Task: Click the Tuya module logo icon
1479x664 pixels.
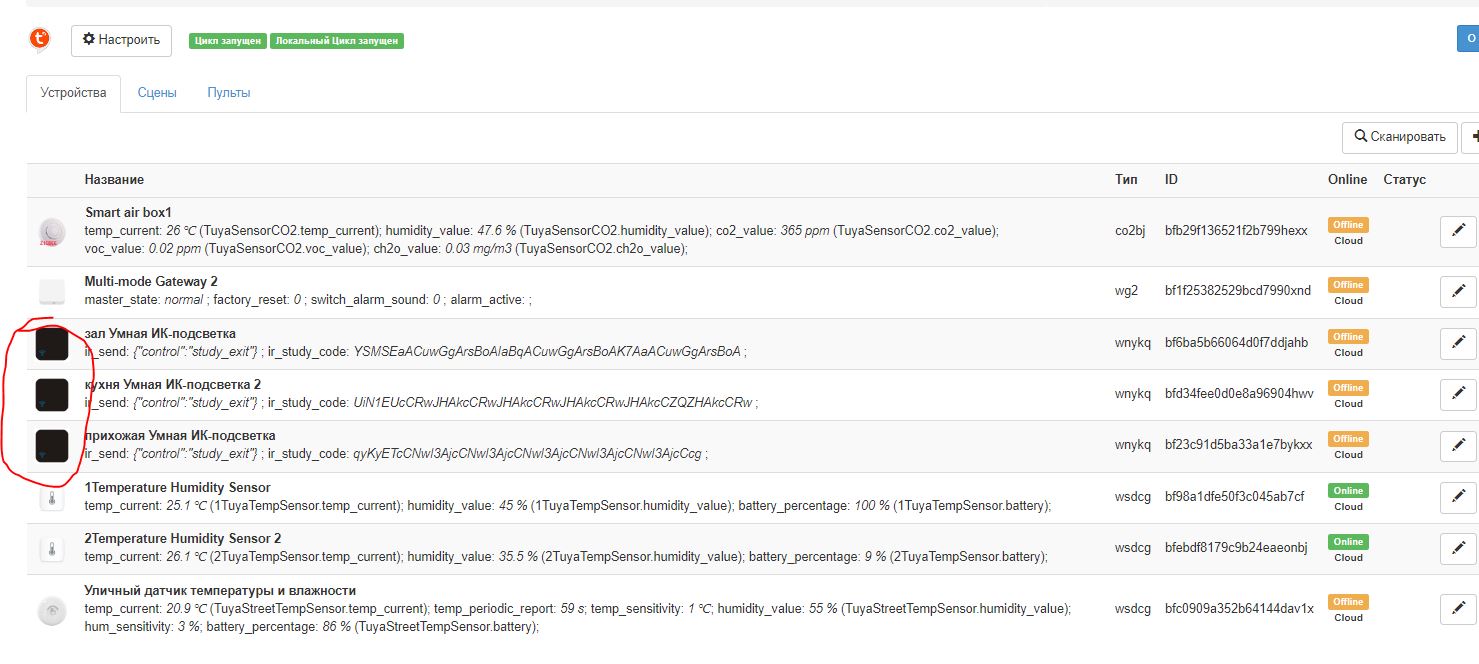Action: coord(39,40)
